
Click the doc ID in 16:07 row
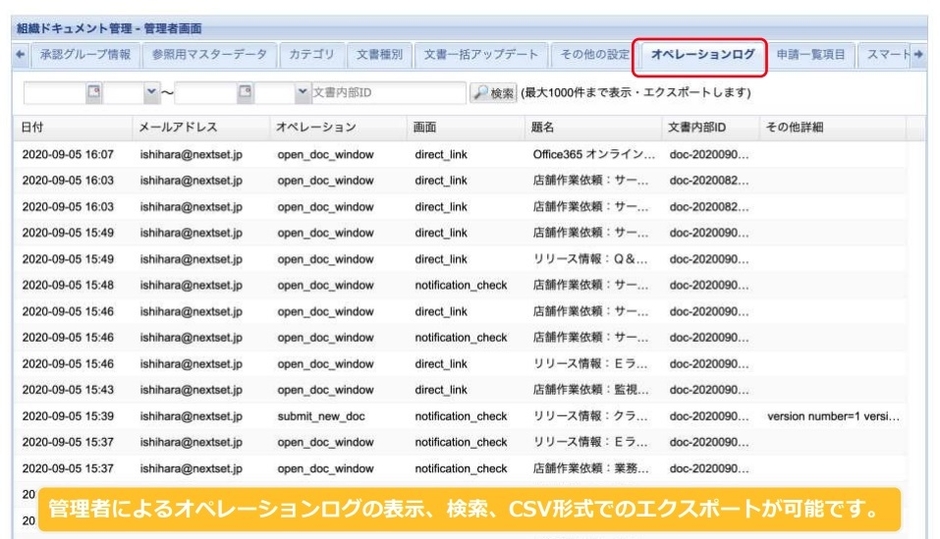point(709,155)
